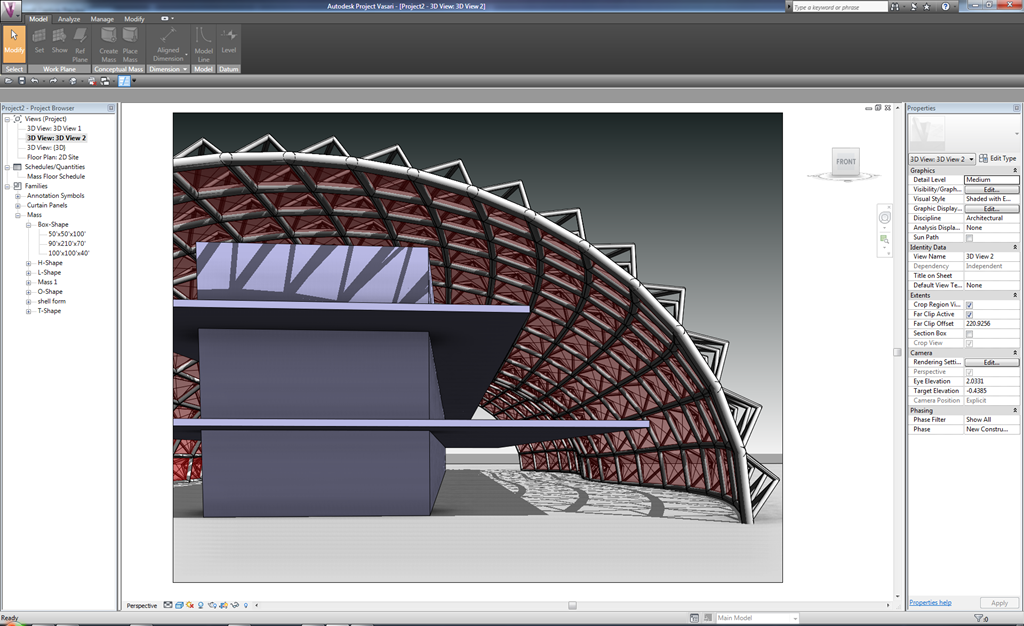Click Undo in quick access toolbar
1024x626 pixels.
[x=35, y=81]
